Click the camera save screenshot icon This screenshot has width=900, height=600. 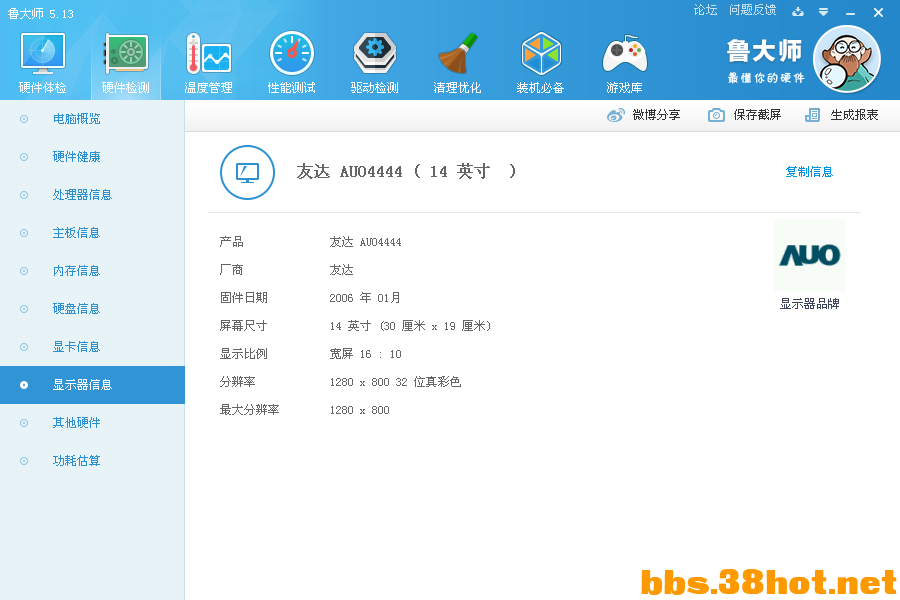[716, 115]
